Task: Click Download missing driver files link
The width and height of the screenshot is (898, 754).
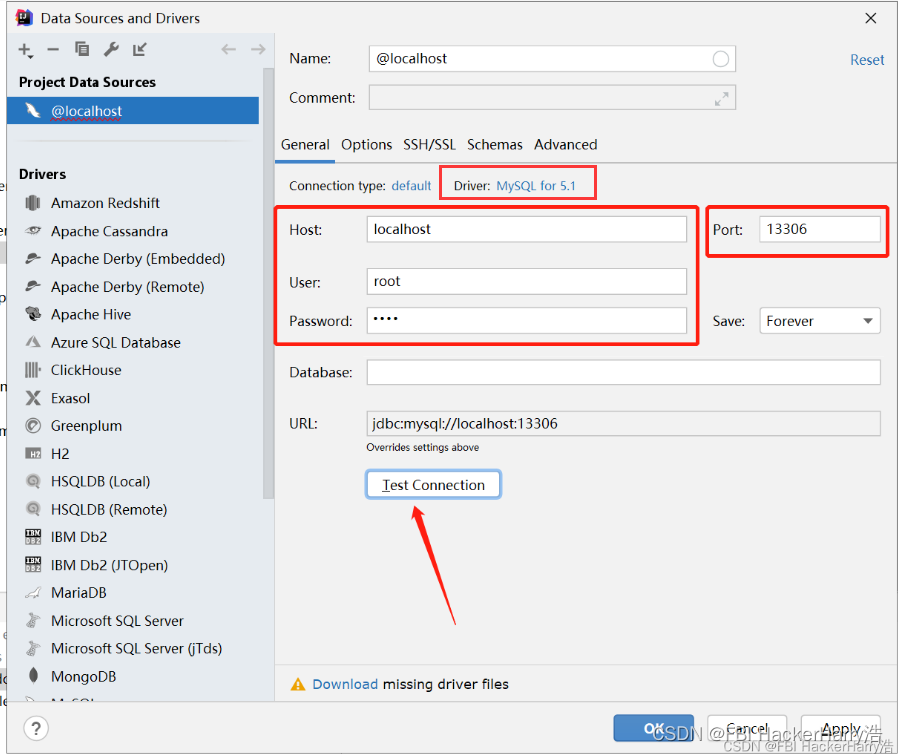Action: [345, 684]
